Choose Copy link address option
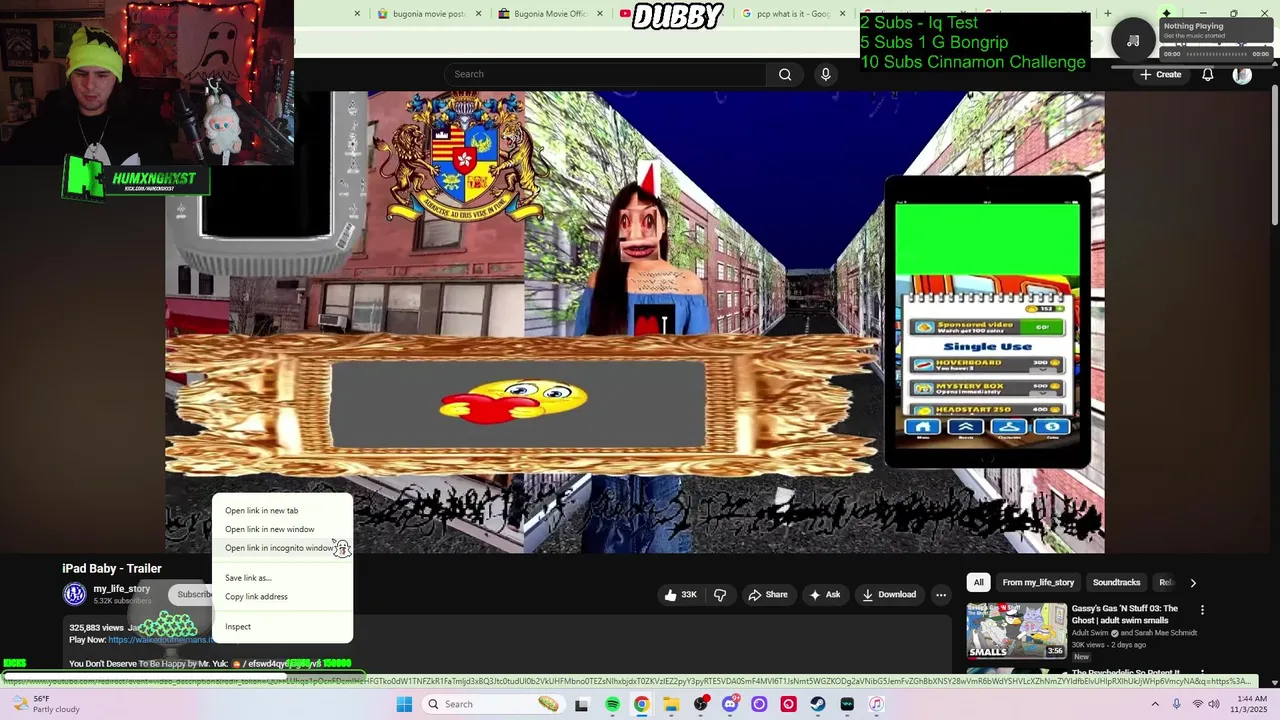Viewport: 1280px width, 720px height. [282, 597]
